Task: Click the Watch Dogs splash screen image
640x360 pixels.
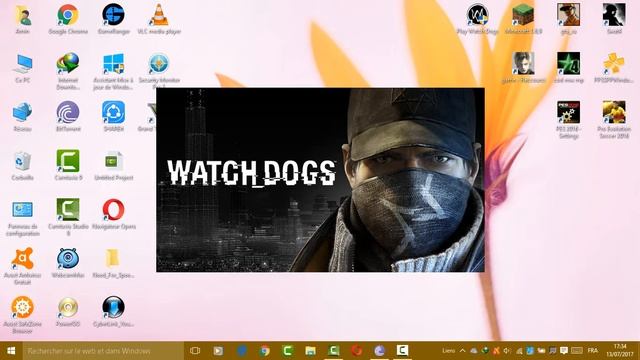Action: [x=320, y=180]
